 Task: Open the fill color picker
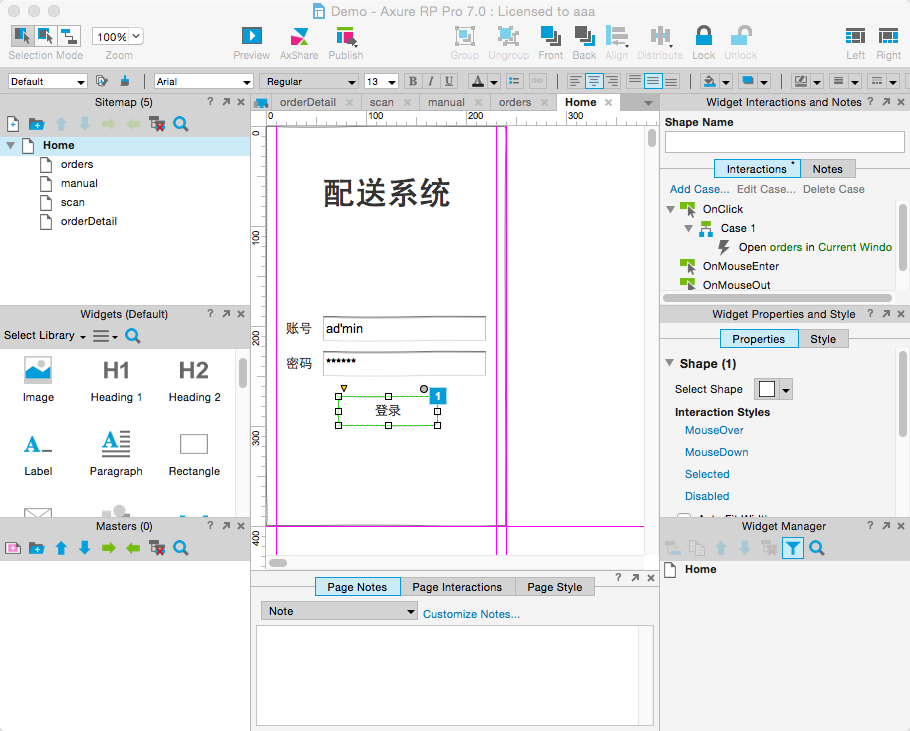click(716, 81)
